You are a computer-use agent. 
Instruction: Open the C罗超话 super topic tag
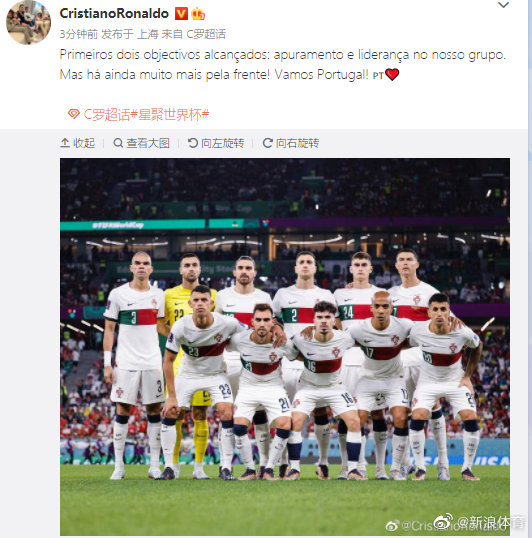107,115
